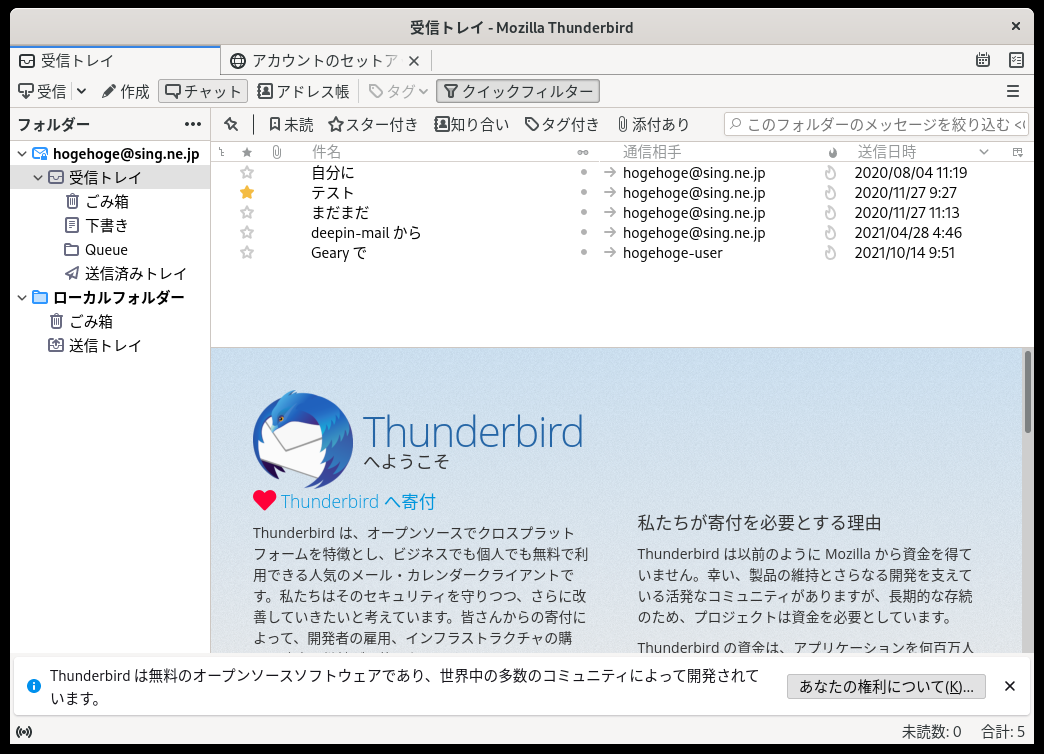Mark "自分に" message as junk

pyautogui.click(x=830, y=173)
